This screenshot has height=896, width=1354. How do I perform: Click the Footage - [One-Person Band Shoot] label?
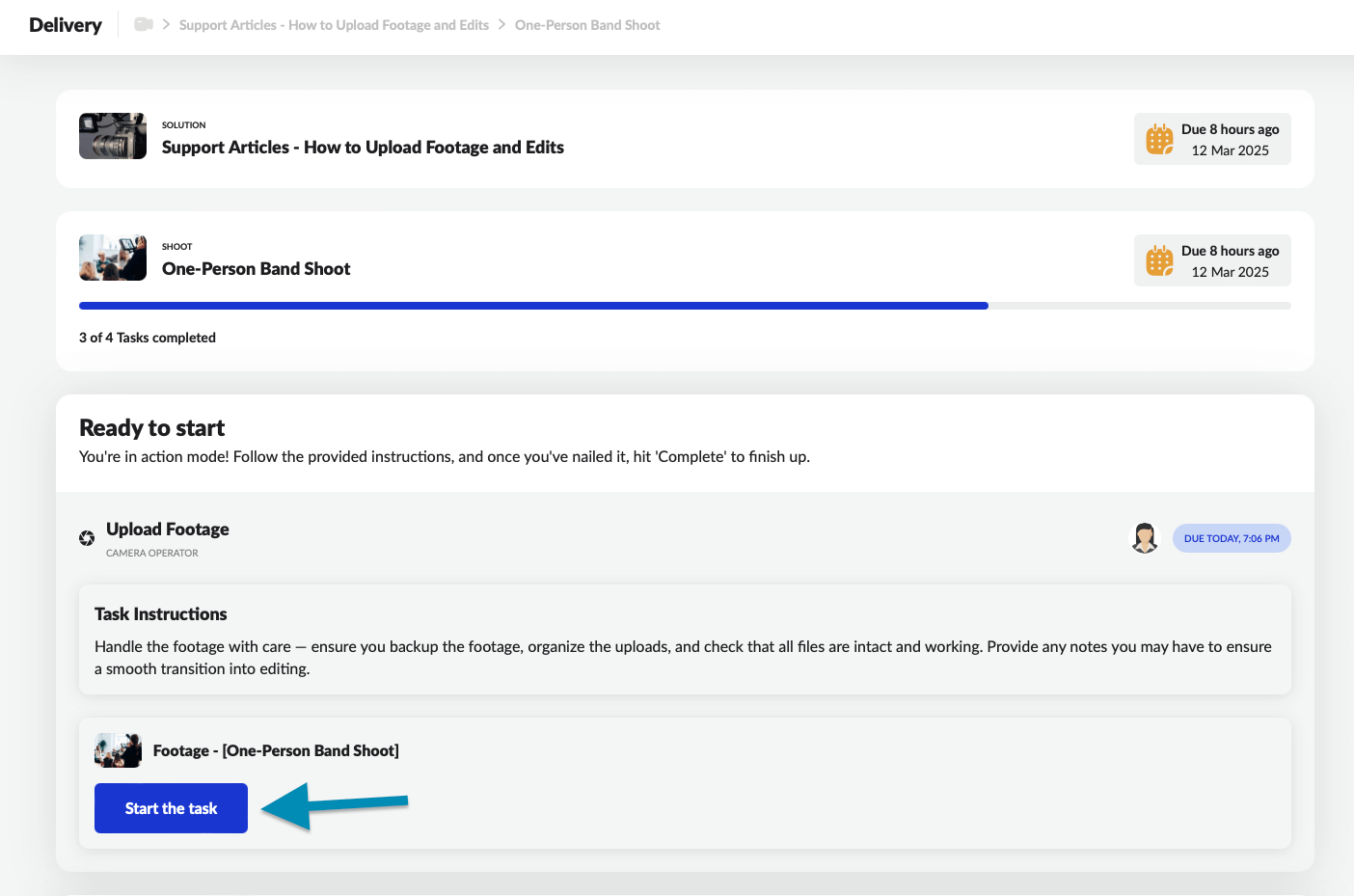276,750
